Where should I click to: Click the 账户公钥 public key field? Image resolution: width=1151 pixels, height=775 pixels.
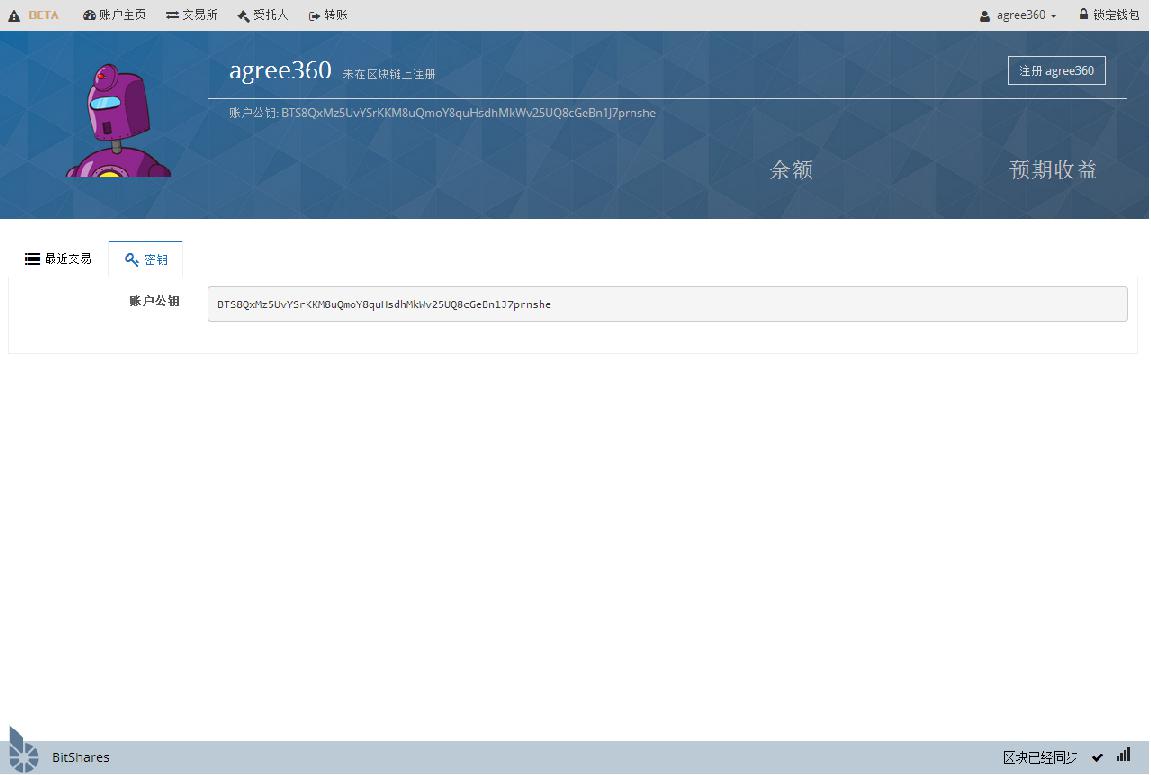(x=666, y=304)
